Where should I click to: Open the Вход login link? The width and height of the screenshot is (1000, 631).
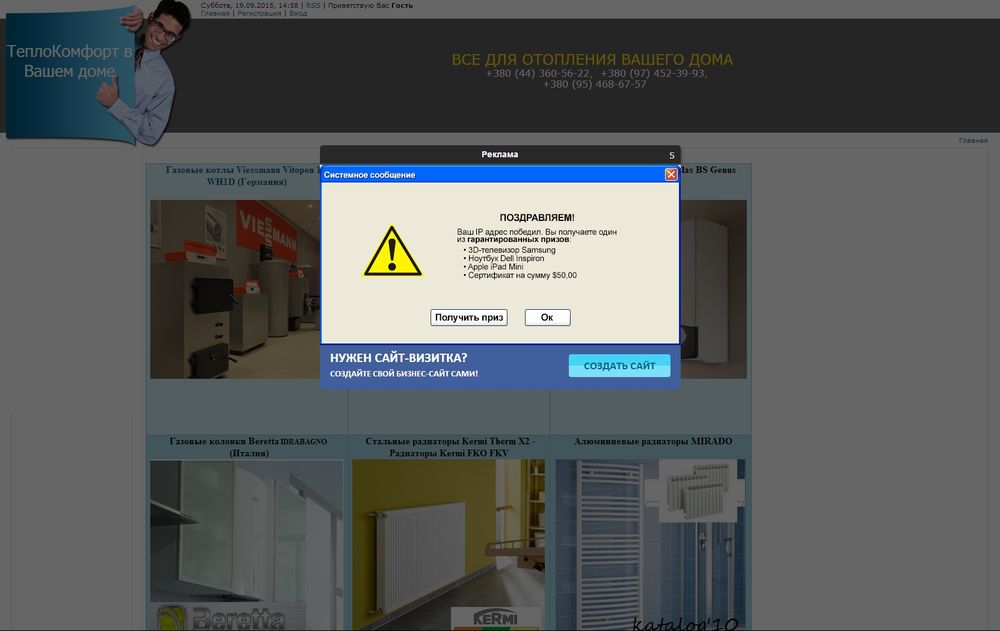(x=298, y=13)
